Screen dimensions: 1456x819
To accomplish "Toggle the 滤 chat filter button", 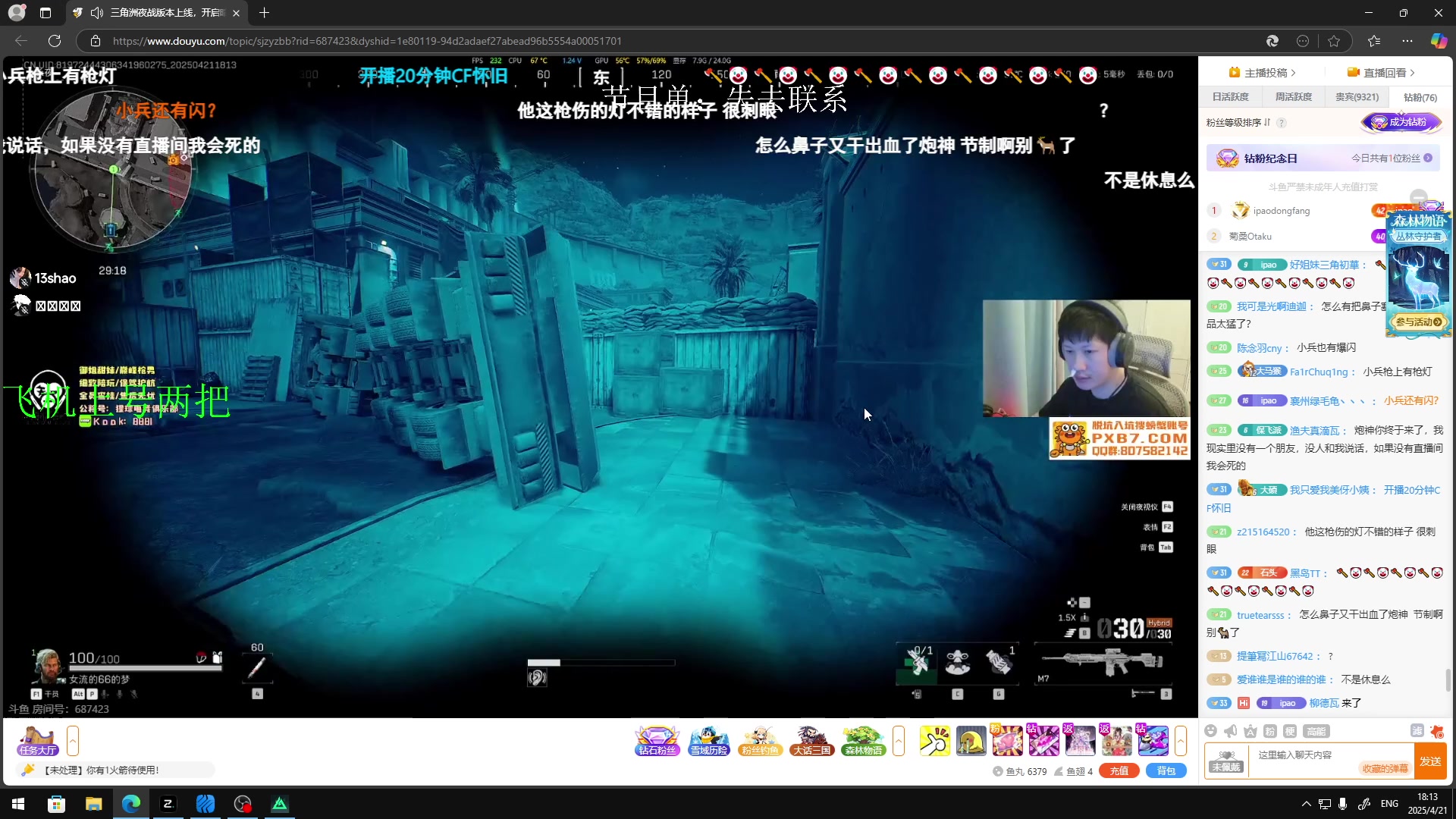I will click(1417, 731).
